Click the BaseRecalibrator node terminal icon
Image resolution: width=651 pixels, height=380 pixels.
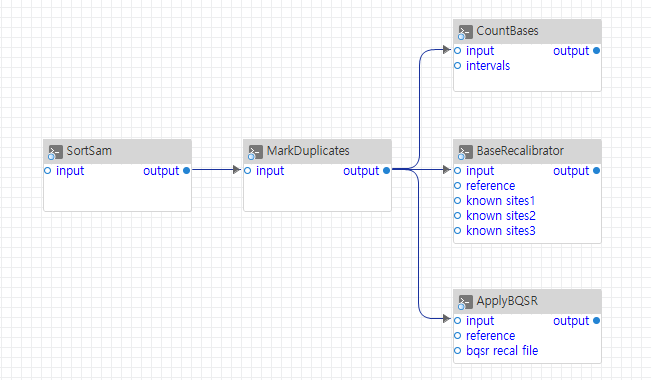click(x=465, y=152)
